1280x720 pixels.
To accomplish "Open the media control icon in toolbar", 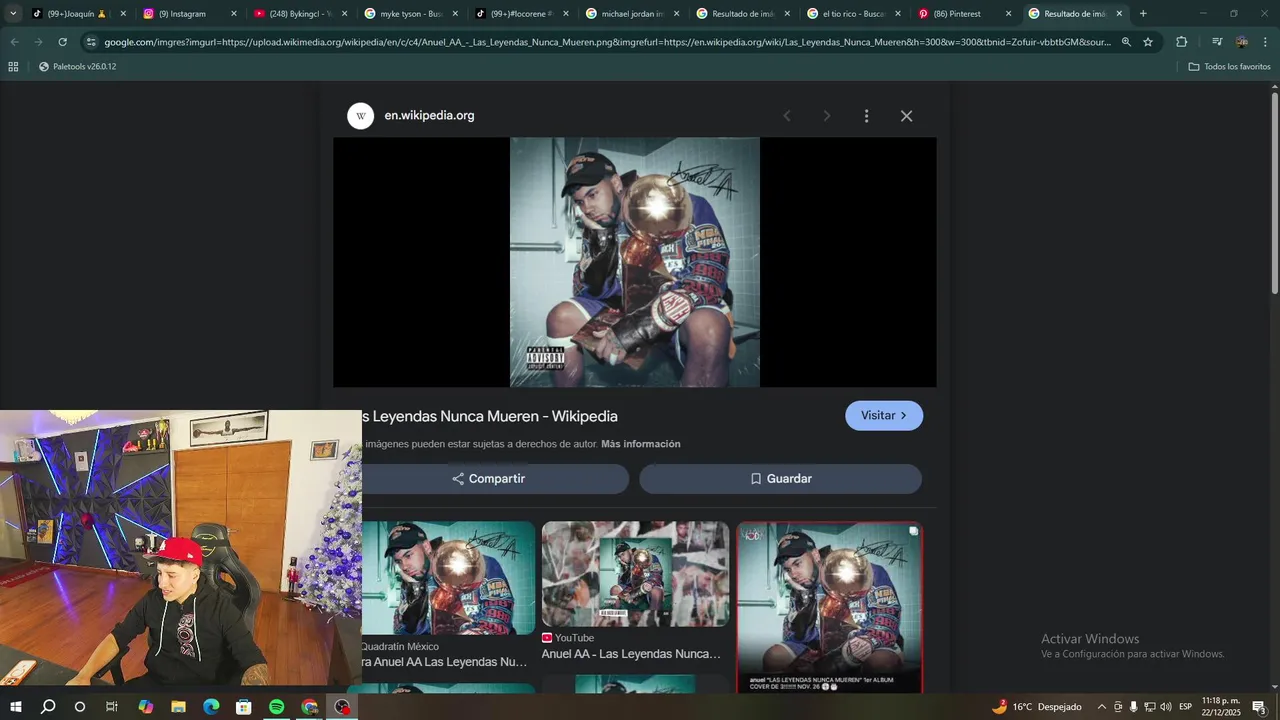I will click(x=1216, y=42).
